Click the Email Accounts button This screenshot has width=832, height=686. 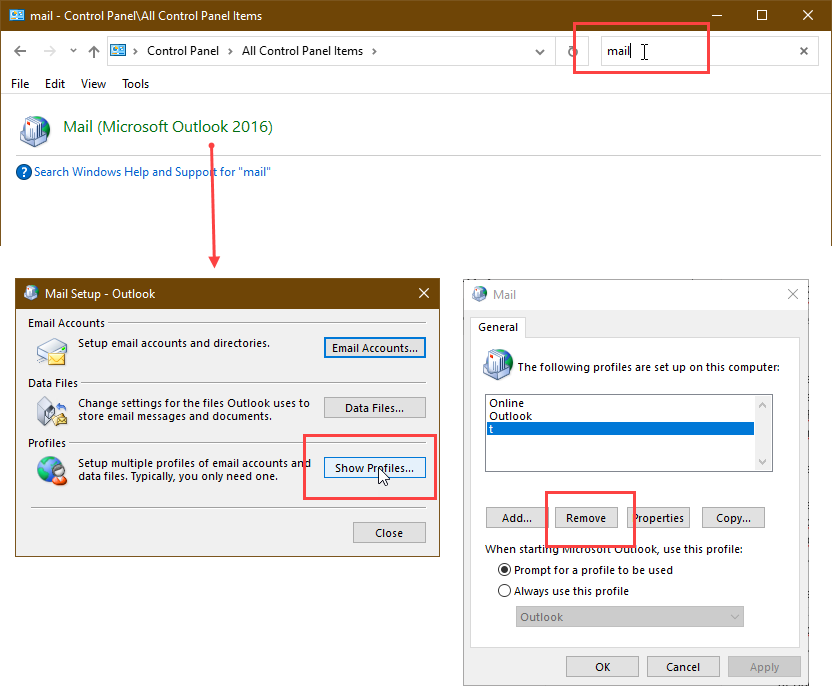coord(375,348)
